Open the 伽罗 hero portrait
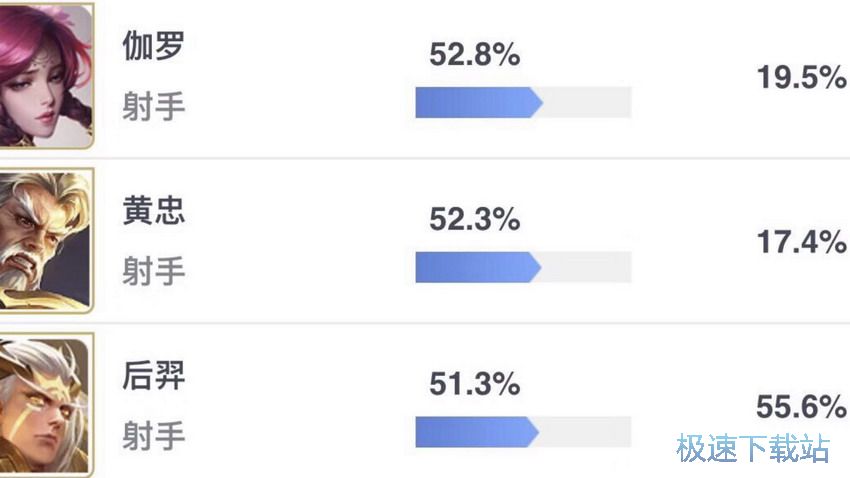This screenshot has width=850, height=478. [x=47, y=75]
